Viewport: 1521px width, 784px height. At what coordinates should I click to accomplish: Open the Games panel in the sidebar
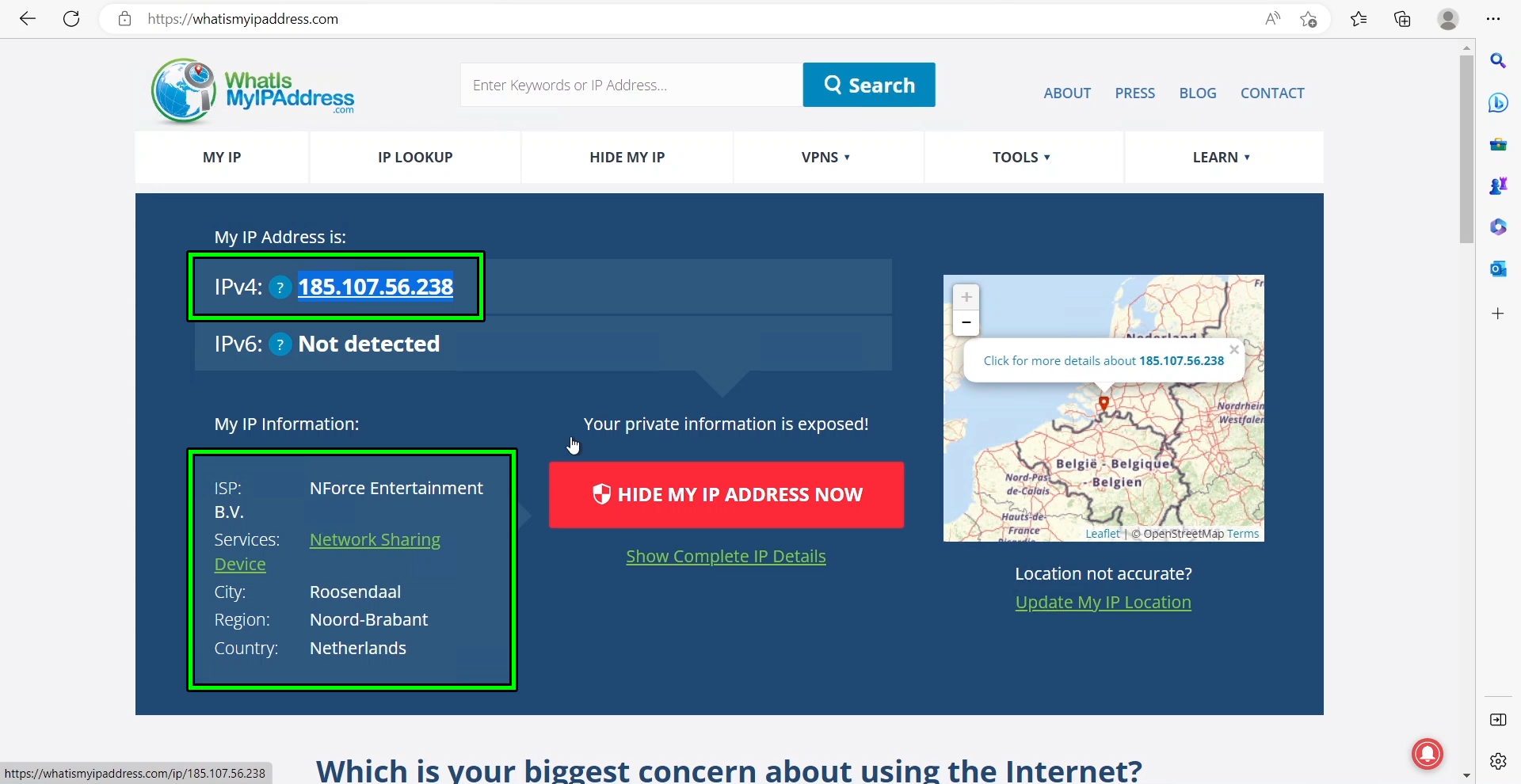click(1499, 185)
